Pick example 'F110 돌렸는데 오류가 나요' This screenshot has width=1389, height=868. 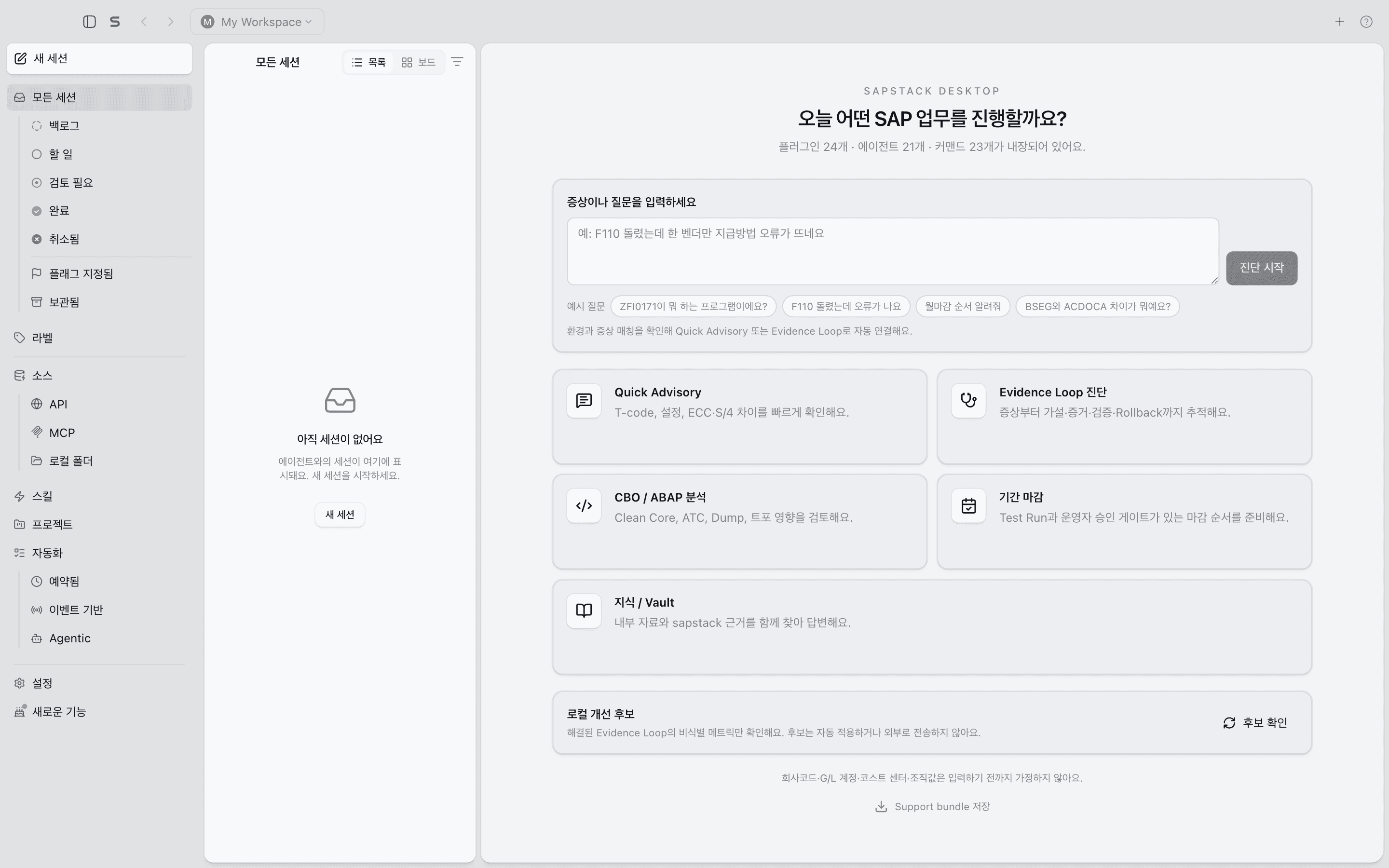point(846,307)
